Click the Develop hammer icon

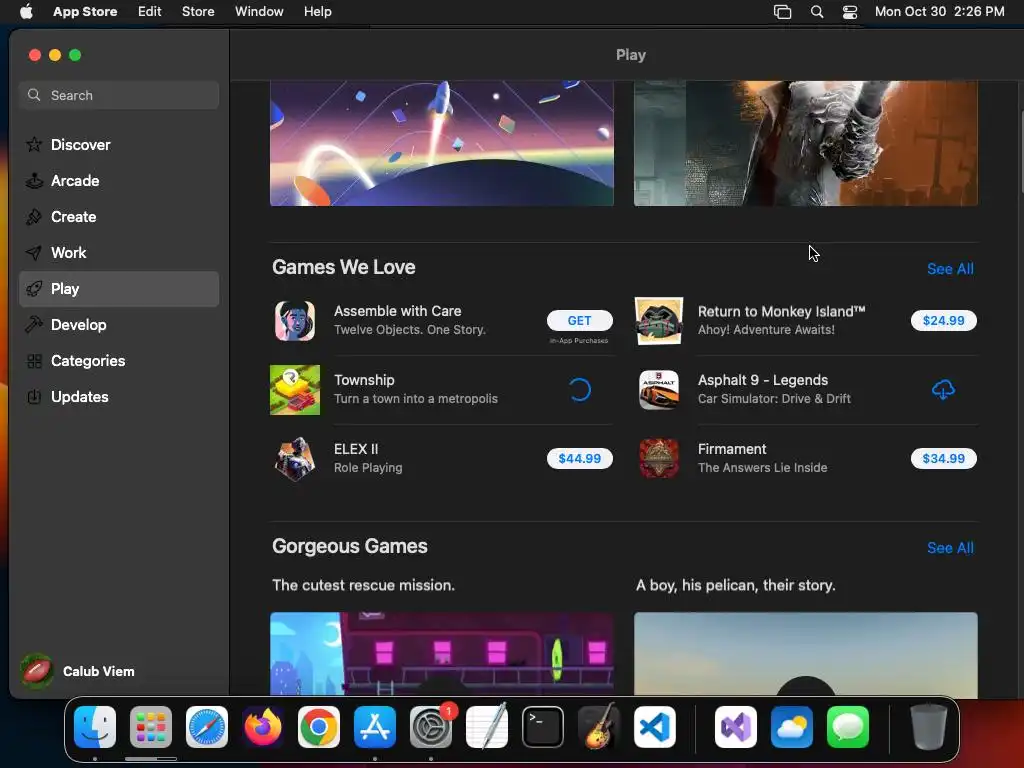pos(34,325)
